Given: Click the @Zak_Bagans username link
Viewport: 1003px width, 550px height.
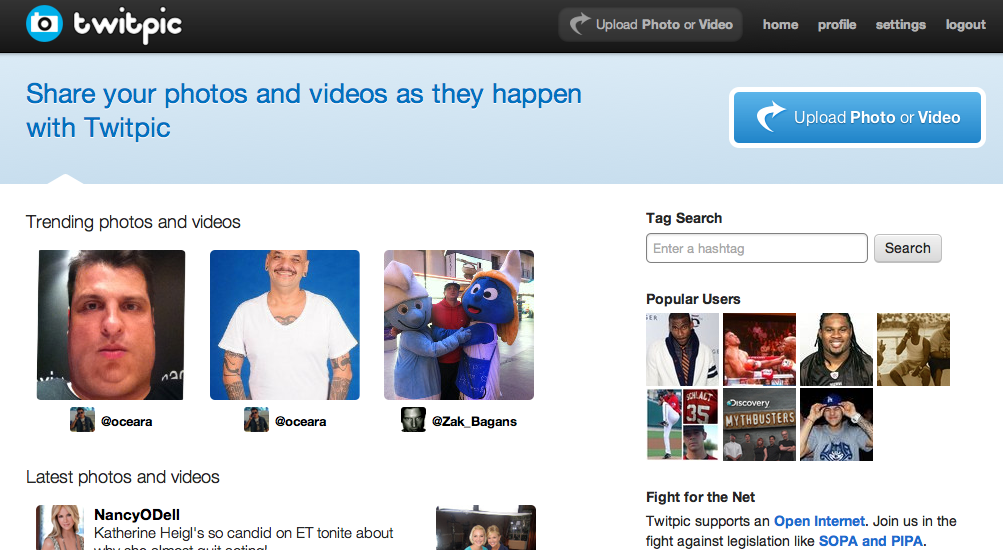Looking at the screenshot, I should [474, 421].
